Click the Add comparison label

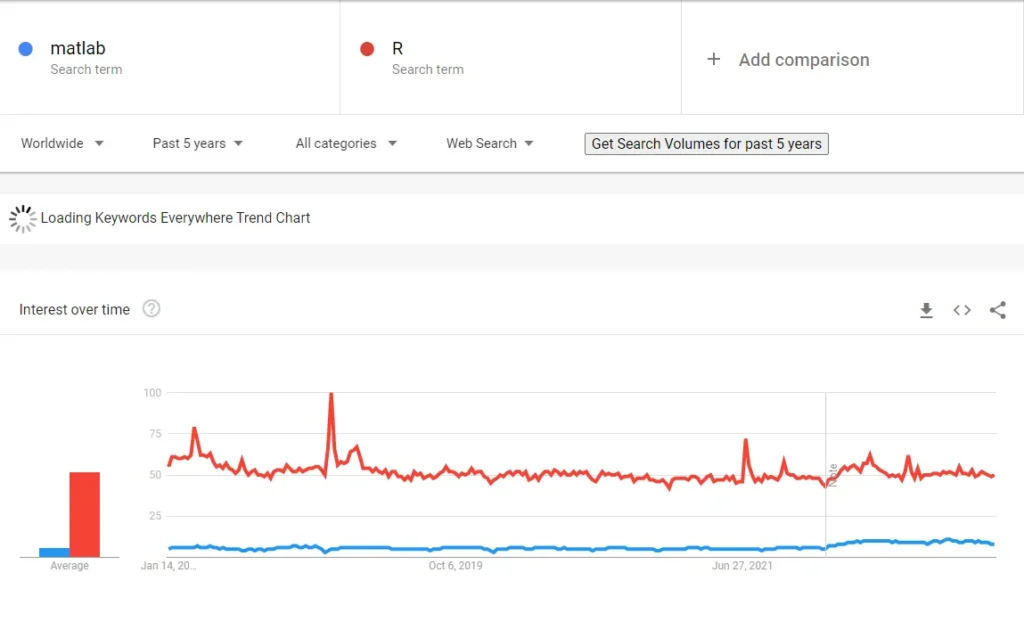point(804,59)
